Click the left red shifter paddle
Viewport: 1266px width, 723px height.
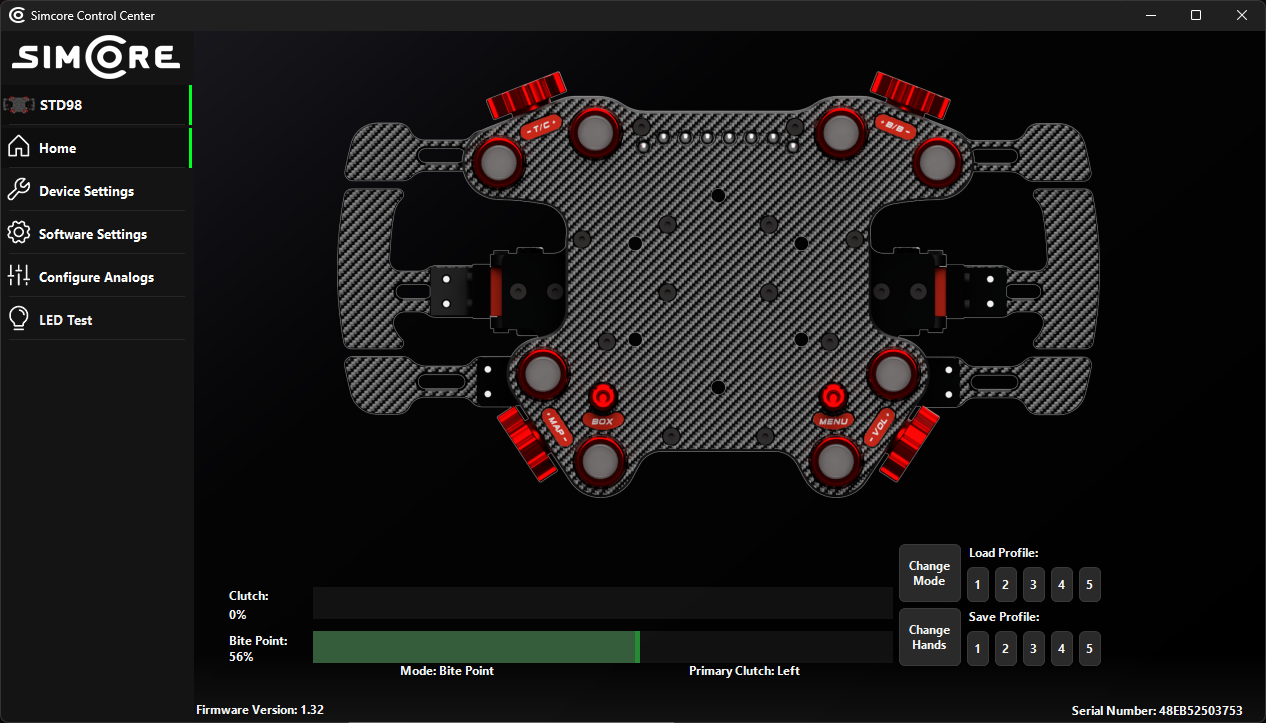click(496, 291)
